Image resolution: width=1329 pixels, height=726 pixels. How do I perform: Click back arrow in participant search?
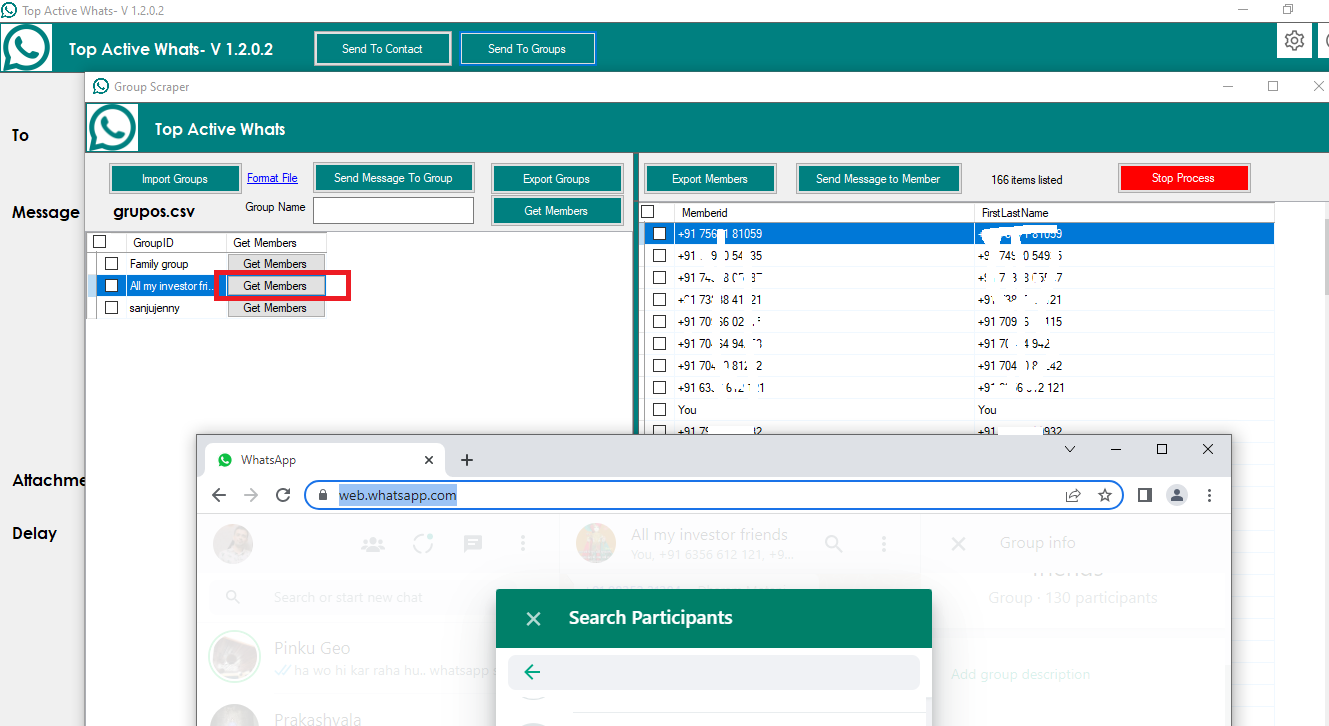(532, 673)
